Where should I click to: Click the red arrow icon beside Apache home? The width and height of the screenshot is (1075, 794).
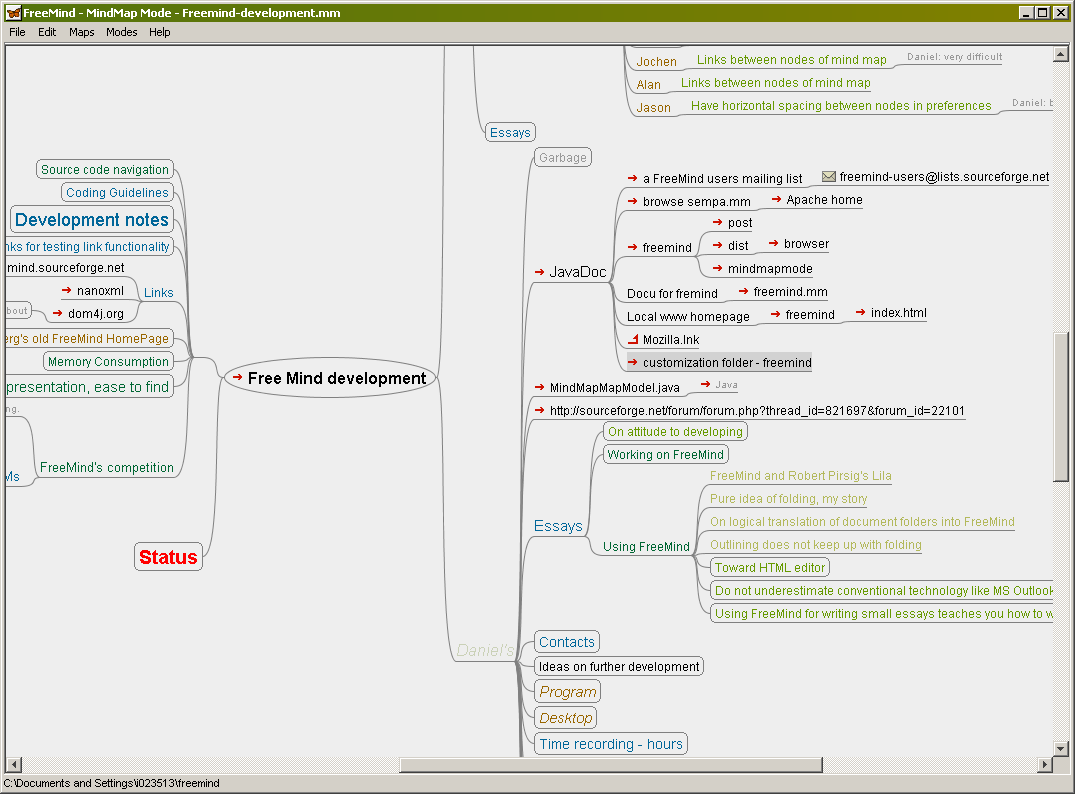click(776, 199)
